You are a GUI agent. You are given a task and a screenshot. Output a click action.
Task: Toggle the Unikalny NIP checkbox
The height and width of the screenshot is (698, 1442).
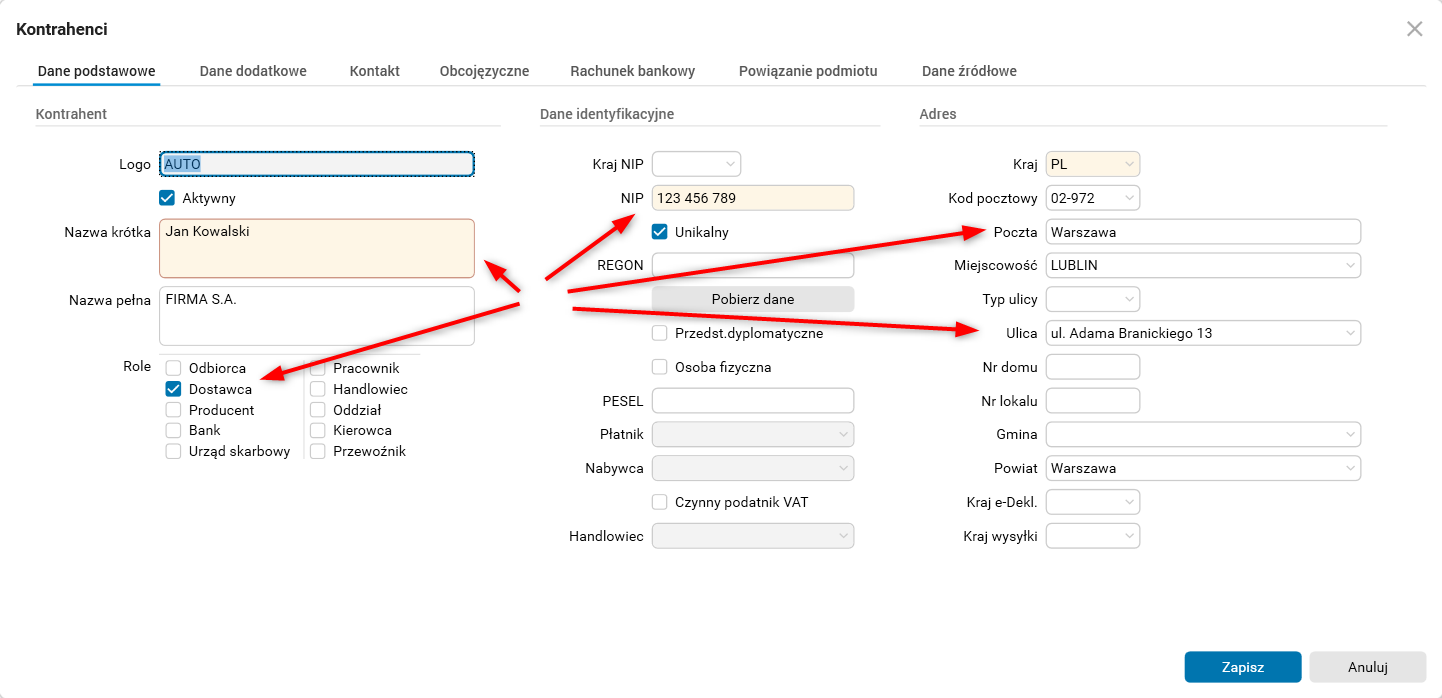[660, 232]
